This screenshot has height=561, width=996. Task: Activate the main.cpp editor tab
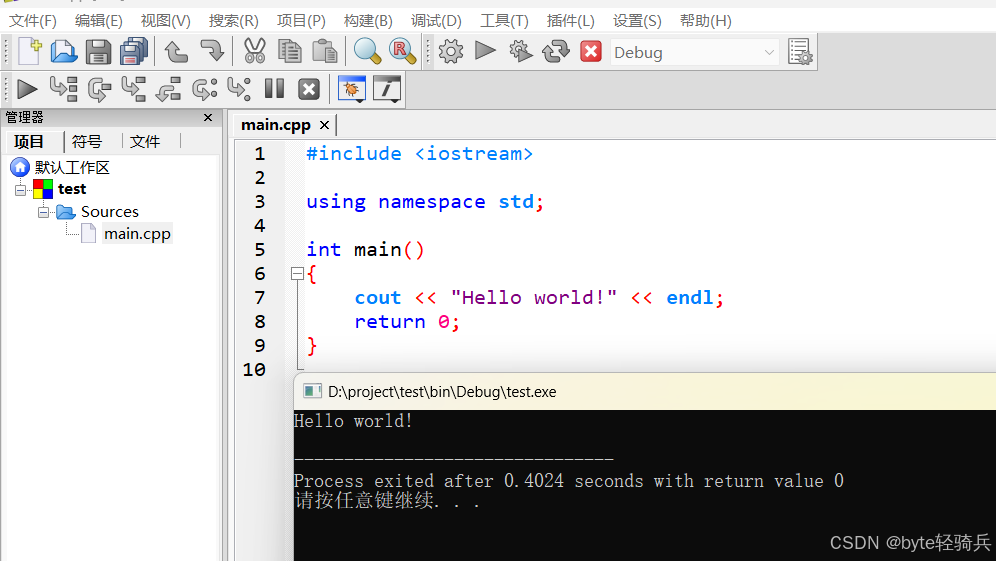pyautogui.click(x=276, y=125)
